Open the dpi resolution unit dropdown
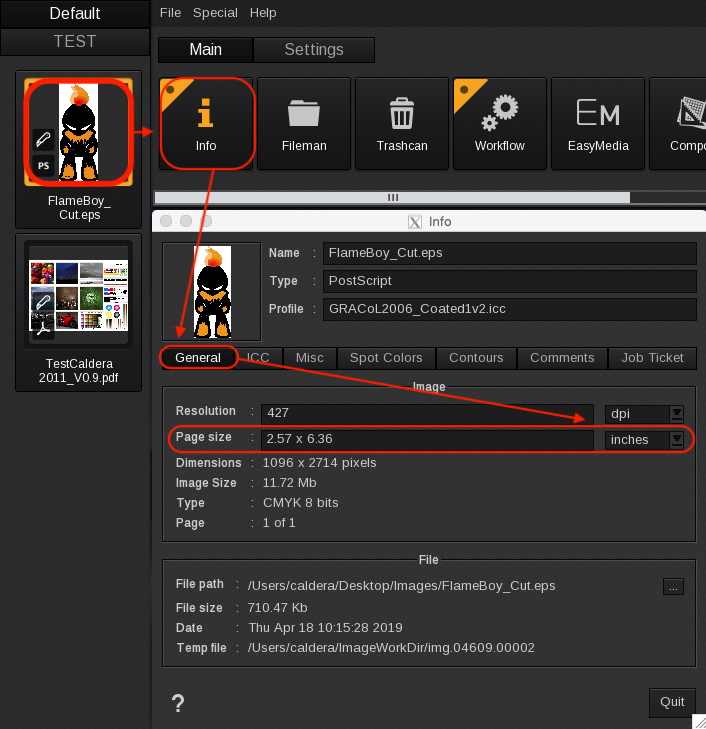The width and height of the screenshot is (706, 729). point(676,413)
